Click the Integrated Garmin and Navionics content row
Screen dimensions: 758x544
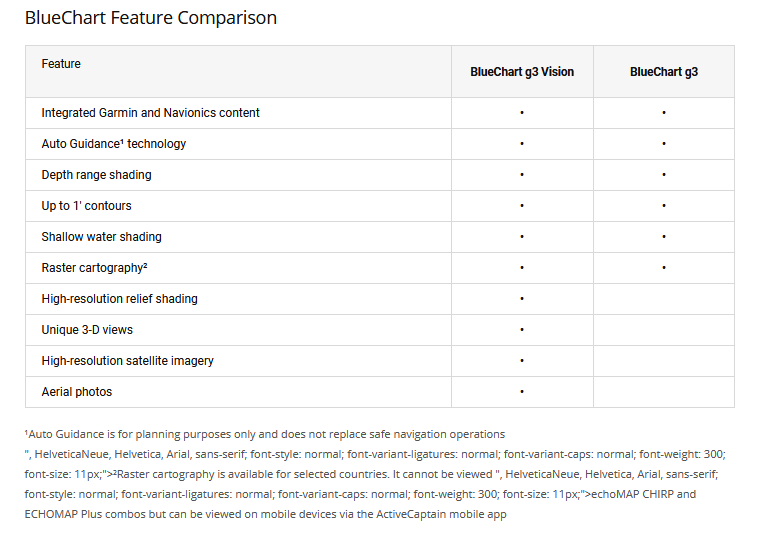click(x=150, y=113)
